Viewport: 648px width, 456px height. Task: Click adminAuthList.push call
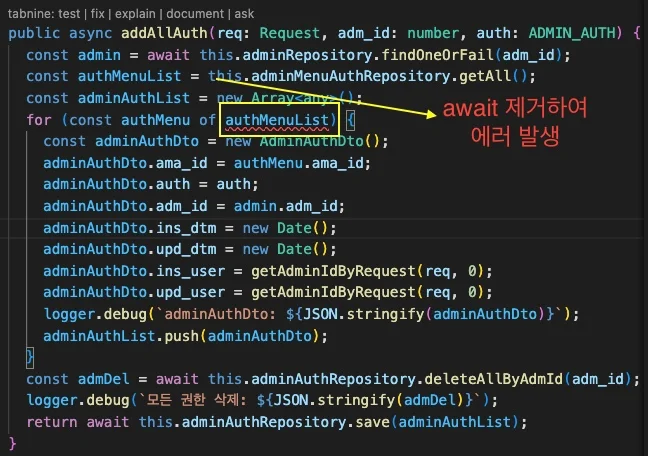click(185, 336)
